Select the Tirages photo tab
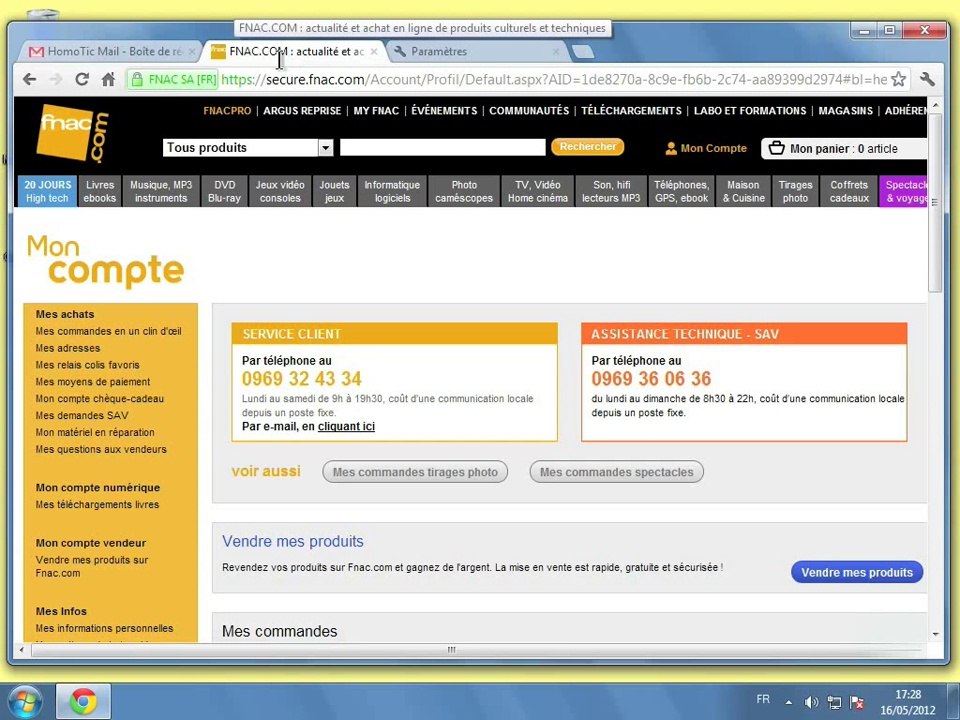The image size is (960, 720). [x=795, y=191]
